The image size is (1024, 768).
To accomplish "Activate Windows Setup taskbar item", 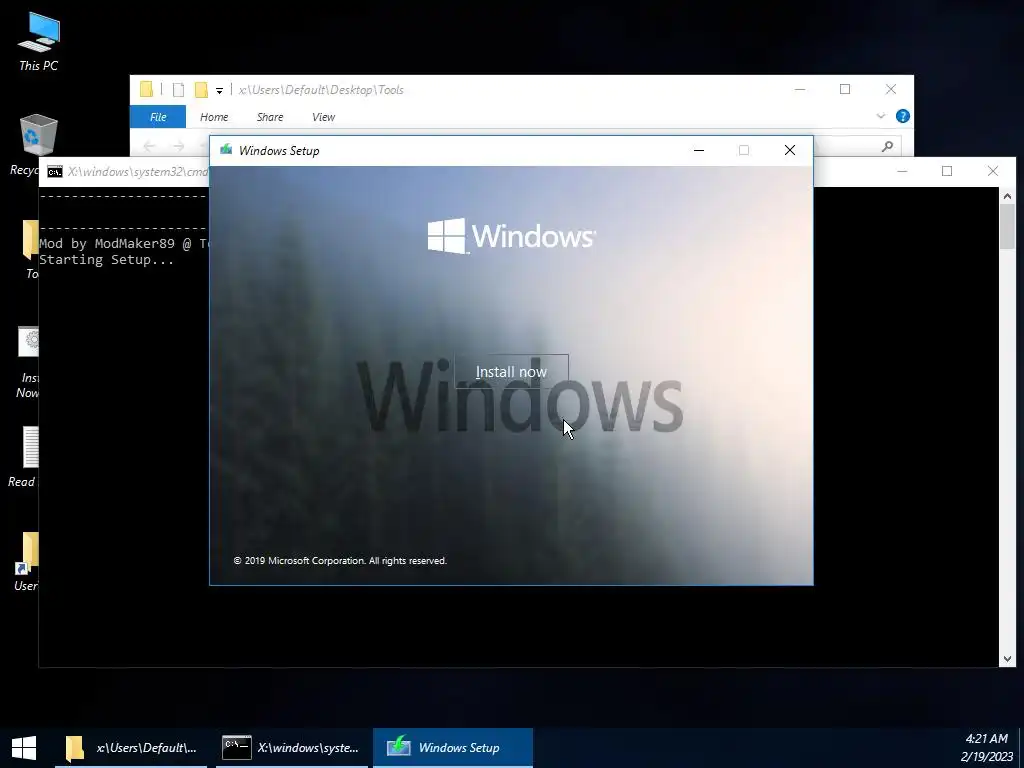I will point(453,748).
